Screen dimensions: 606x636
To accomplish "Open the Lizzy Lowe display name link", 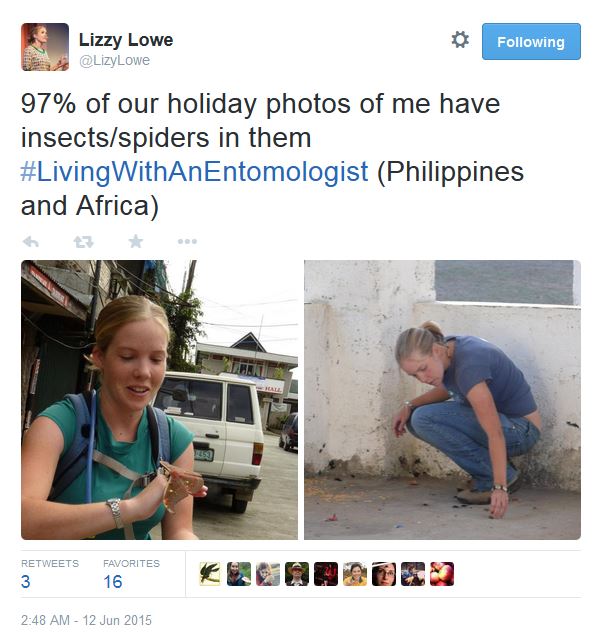I will 126,40.
